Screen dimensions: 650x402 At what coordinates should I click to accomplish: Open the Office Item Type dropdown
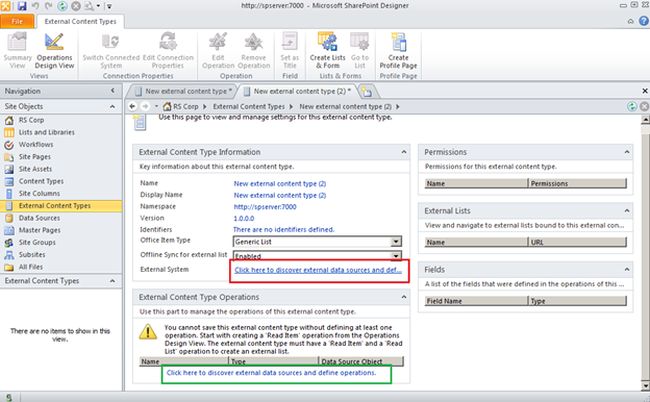396,241
